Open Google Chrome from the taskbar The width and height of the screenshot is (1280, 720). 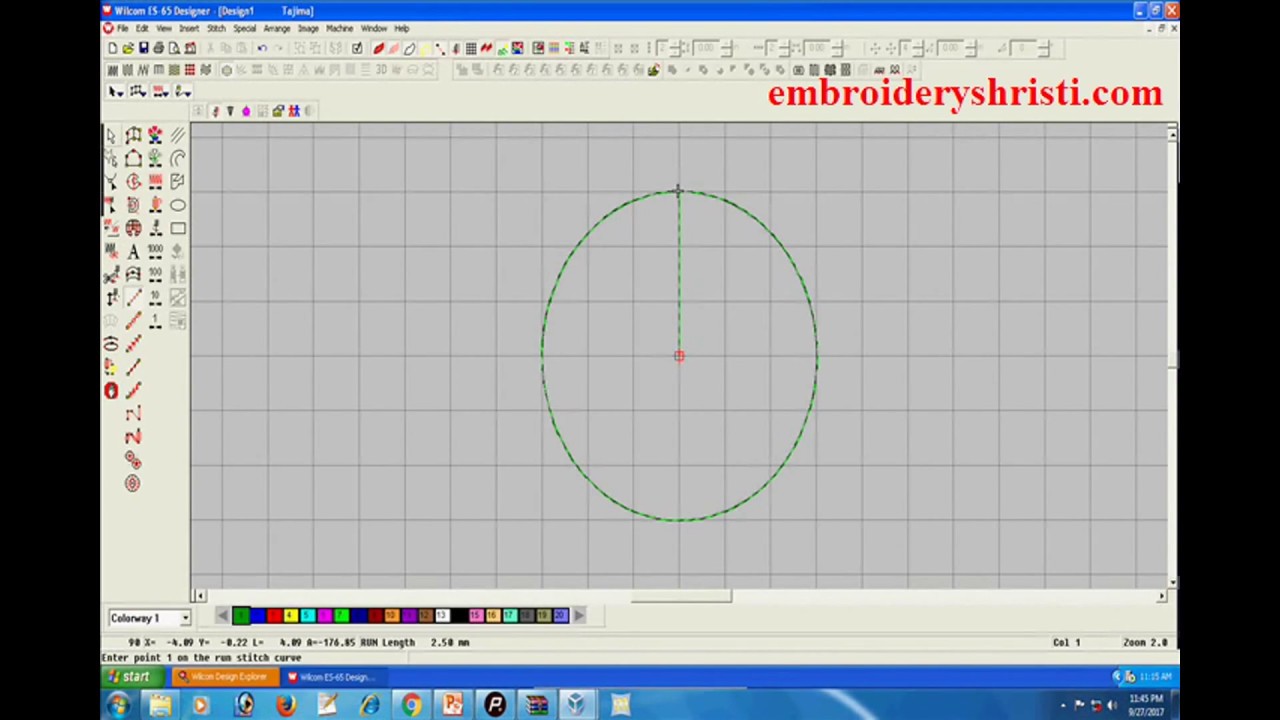point(411,706)
